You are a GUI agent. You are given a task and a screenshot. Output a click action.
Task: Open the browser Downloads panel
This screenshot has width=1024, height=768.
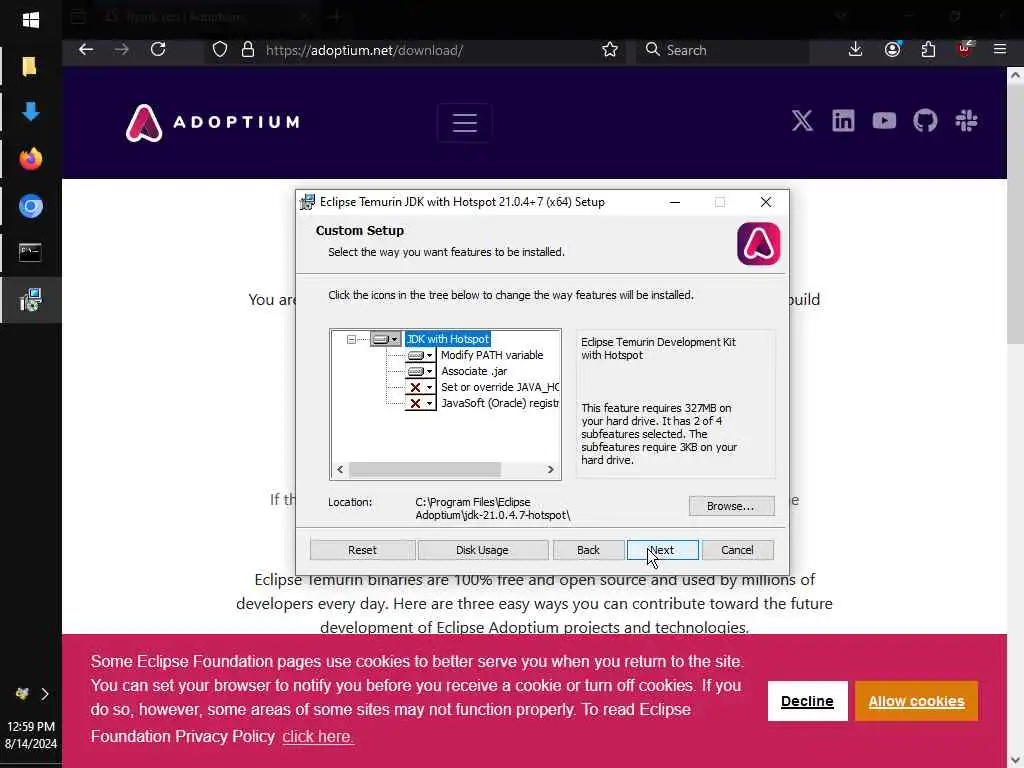click(856, 50)
